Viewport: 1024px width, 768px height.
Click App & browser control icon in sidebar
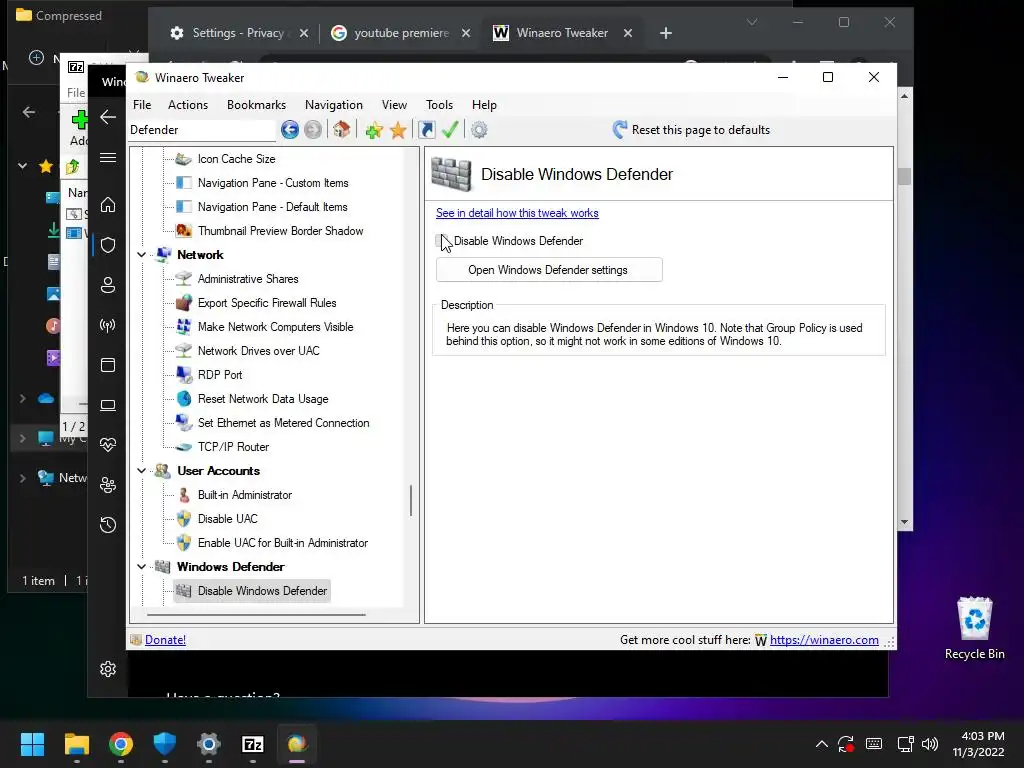click(x=108, y=365)
